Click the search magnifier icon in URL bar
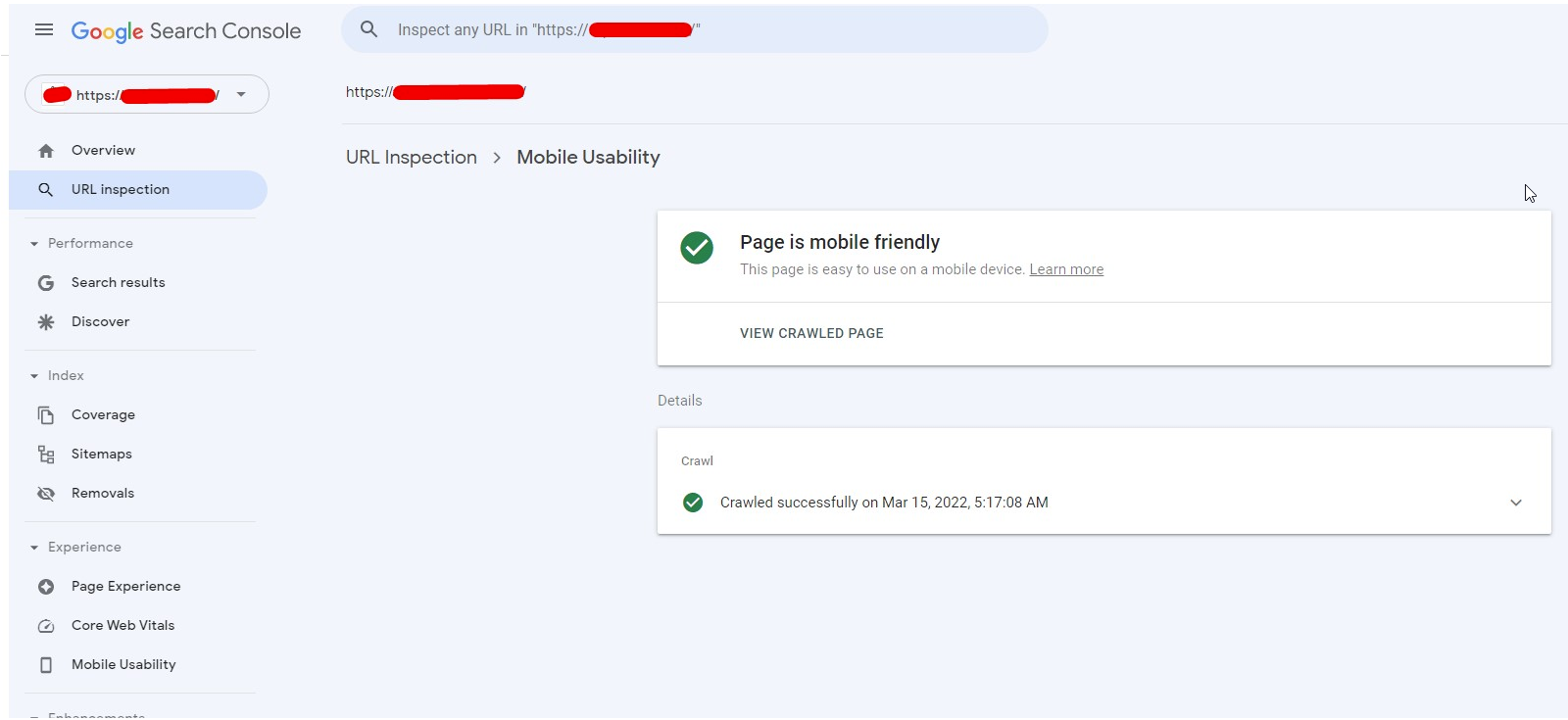 click(x=369, y=29)
